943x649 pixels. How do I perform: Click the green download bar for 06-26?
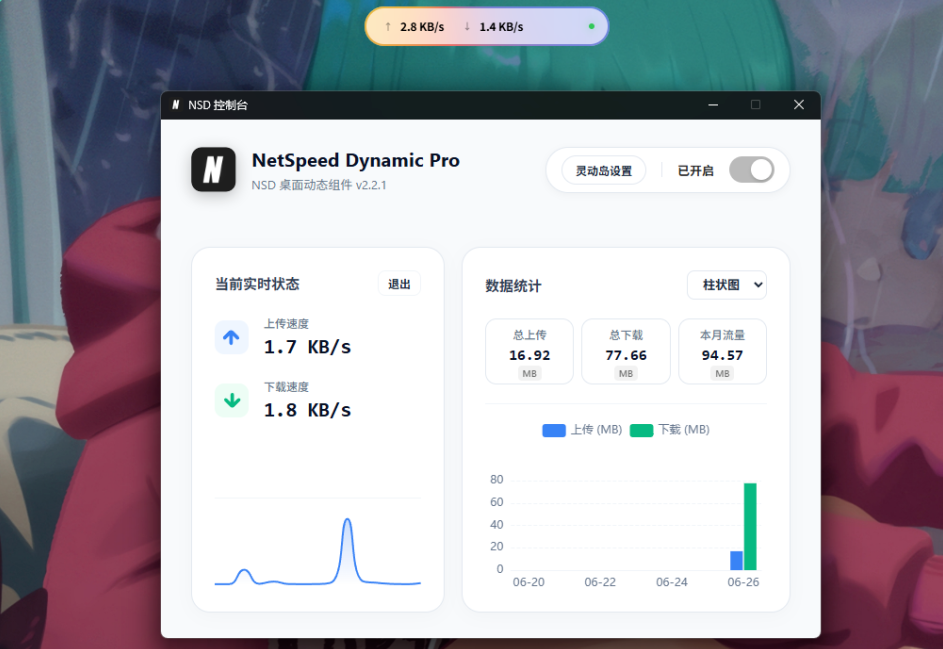(750, 526)
